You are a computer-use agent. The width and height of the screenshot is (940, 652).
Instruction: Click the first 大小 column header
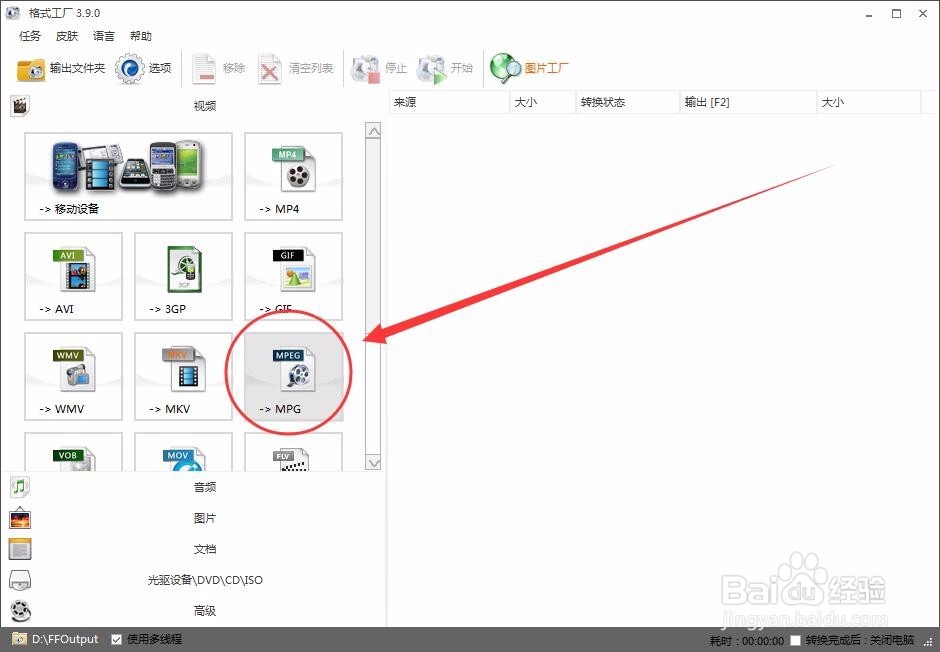pos(543,102)
